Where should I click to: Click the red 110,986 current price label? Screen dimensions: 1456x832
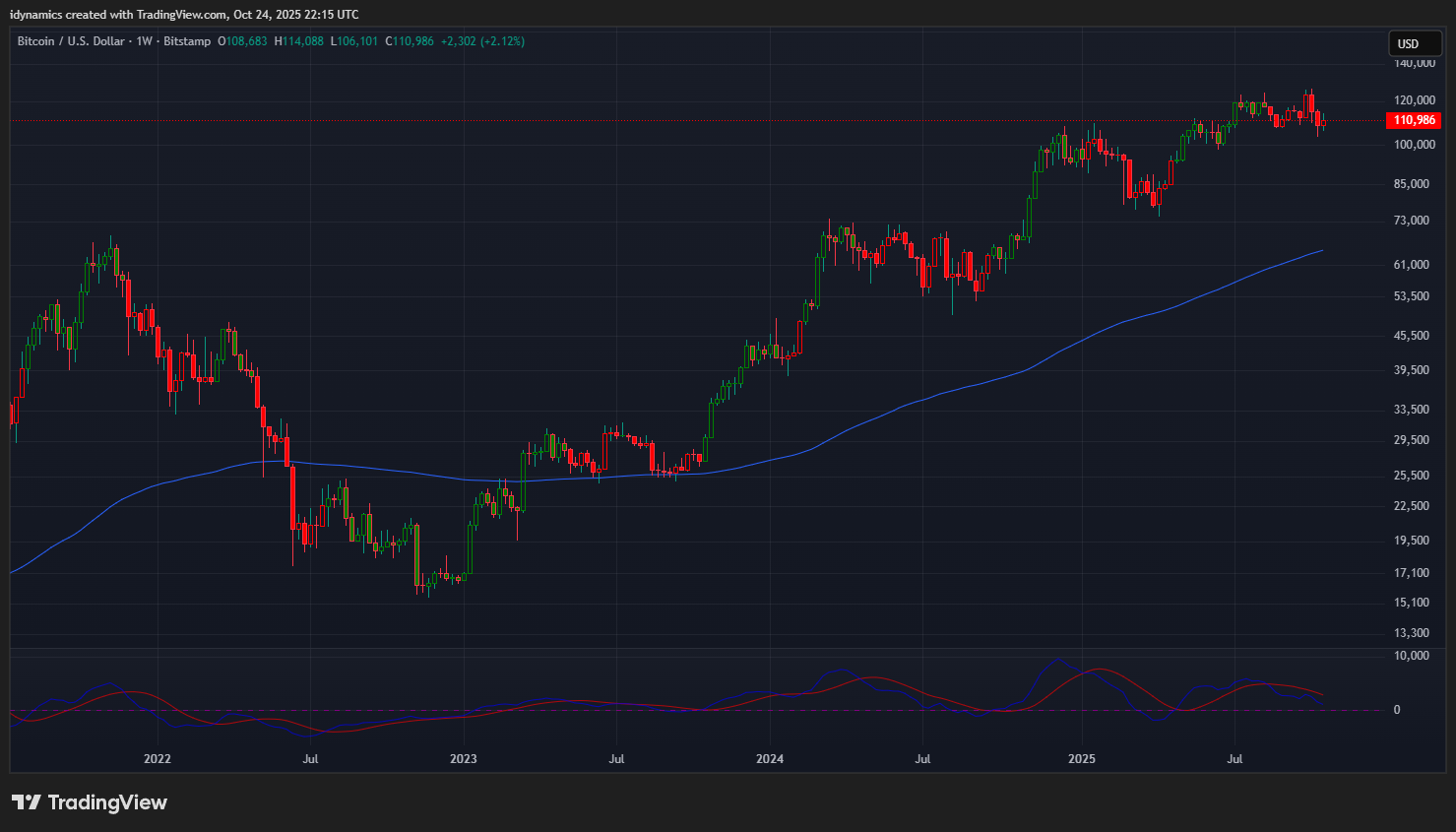[1414, 120]
